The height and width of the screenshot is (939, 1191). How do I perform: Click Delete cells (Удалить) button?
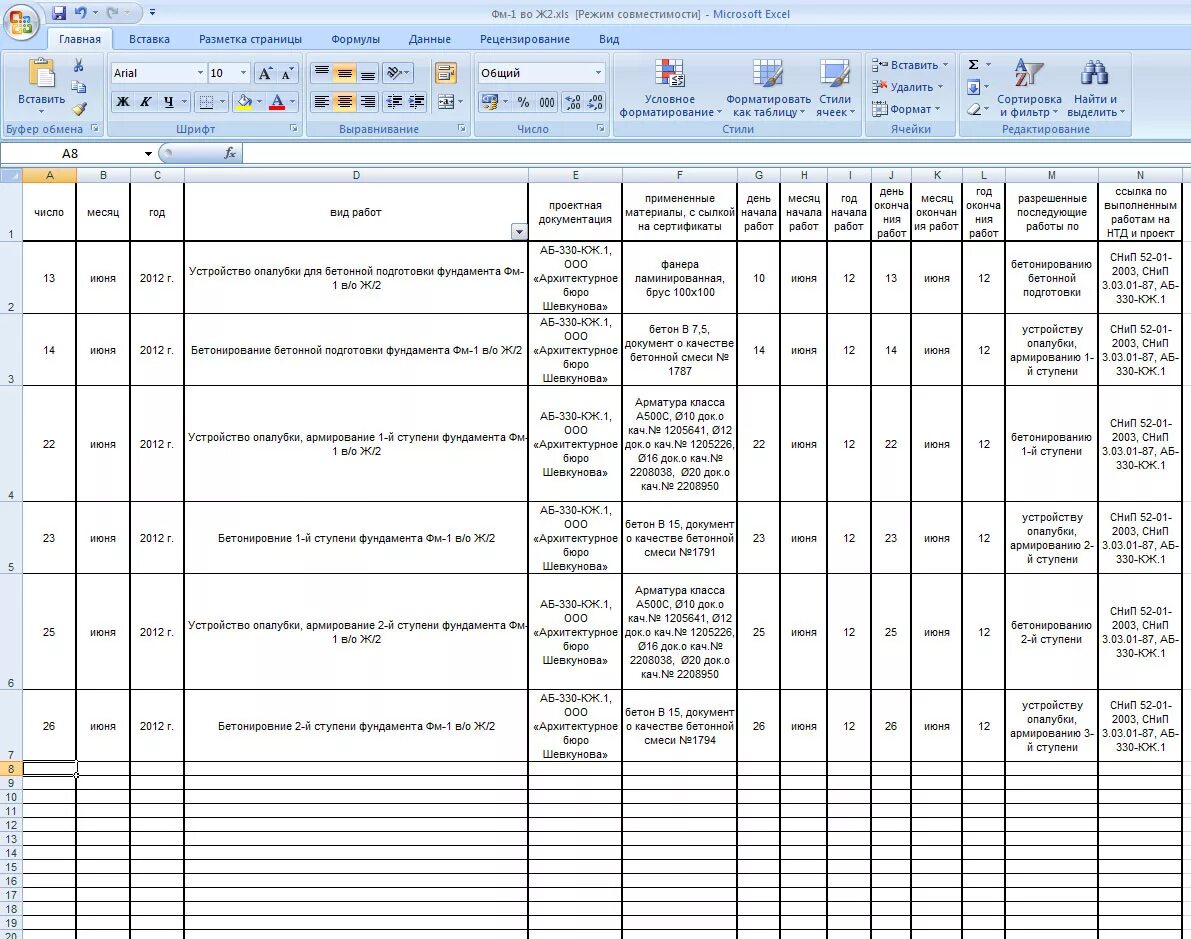click(x=908, y=87)
